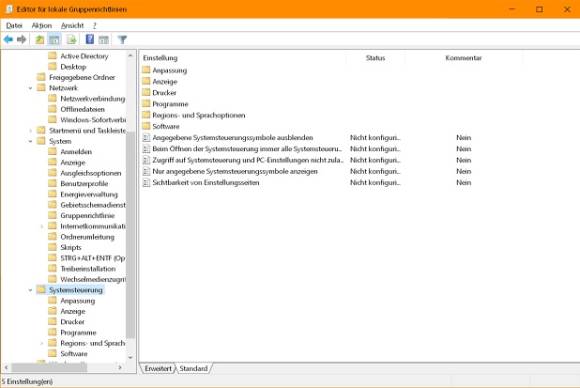Minimize the Gruppenrichtlinien editor window
This screenshot has width=580, height=388.
coord(512,9)
